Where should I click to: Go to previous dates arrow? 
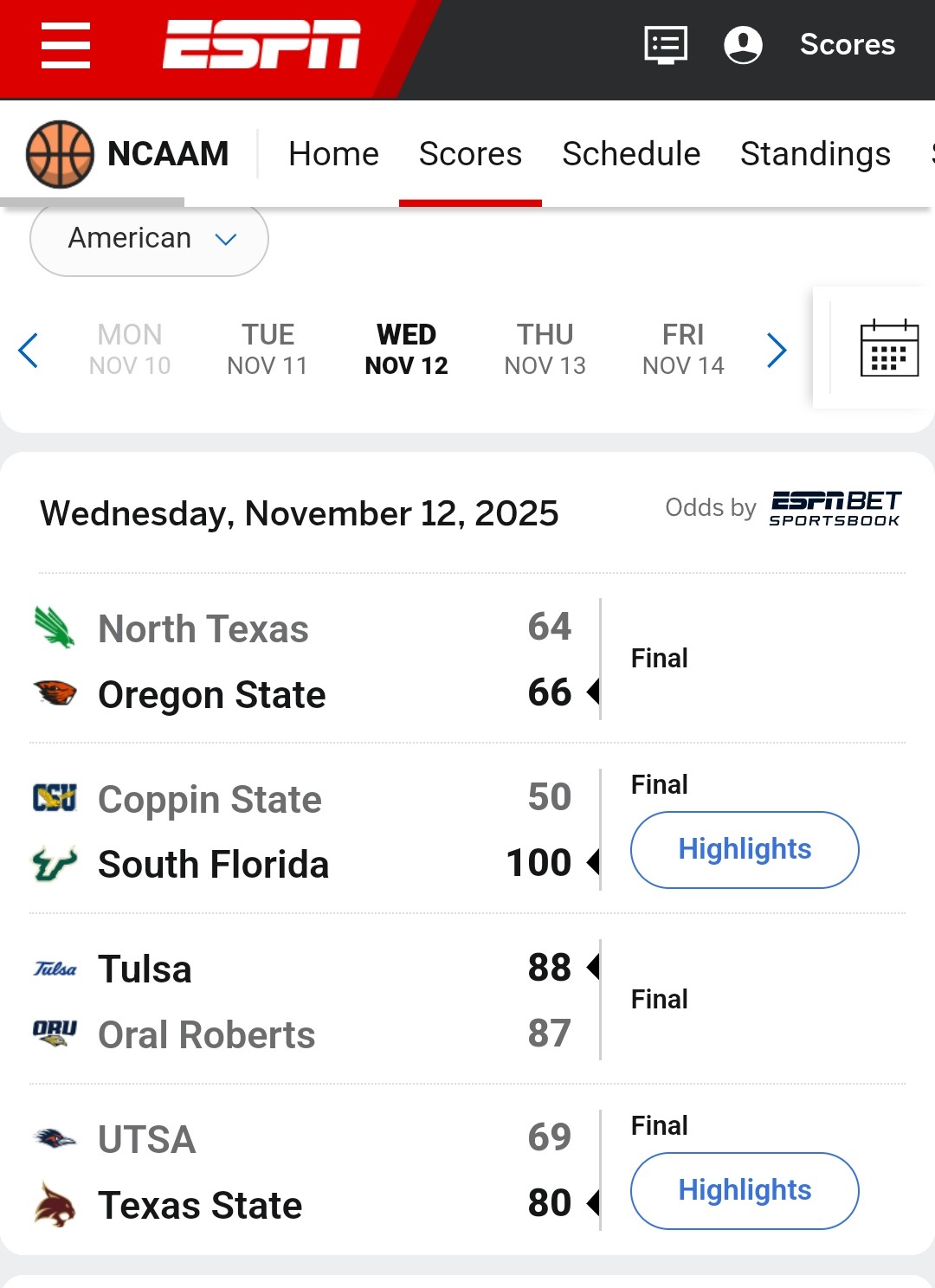29,350
